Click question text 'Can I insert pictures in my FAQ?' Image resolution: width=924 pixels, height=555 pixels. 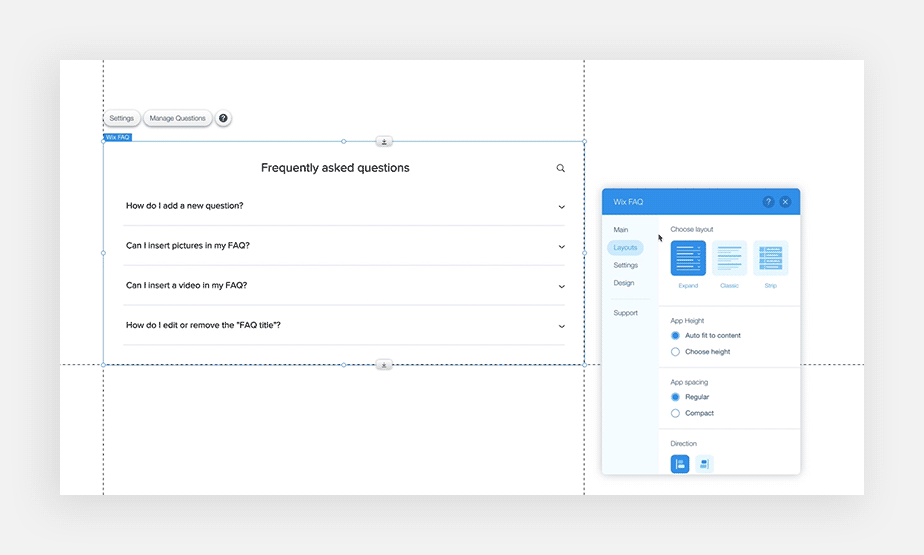pos(188,245)
